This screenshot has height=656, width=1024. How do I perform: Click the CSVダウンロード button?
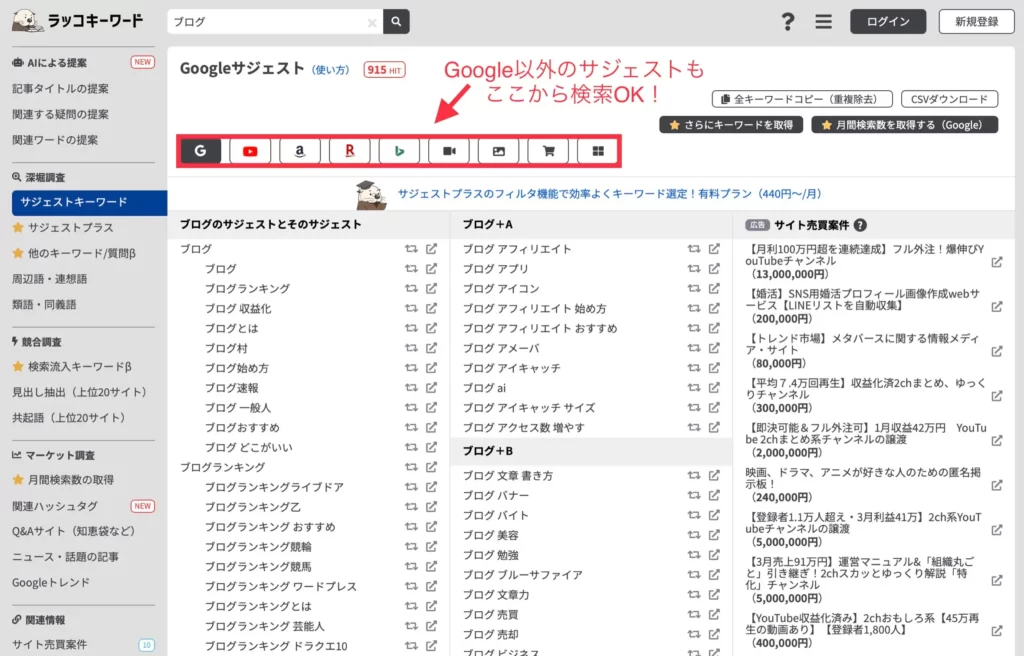[949, 99]
